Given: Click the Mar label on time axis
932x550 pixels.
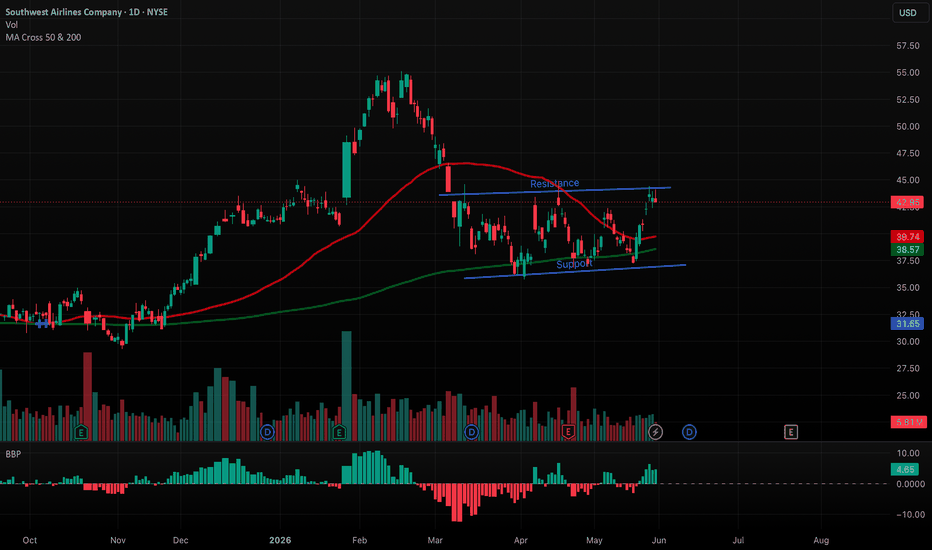Looking at the screenshot, I should [x=435, y=540].
